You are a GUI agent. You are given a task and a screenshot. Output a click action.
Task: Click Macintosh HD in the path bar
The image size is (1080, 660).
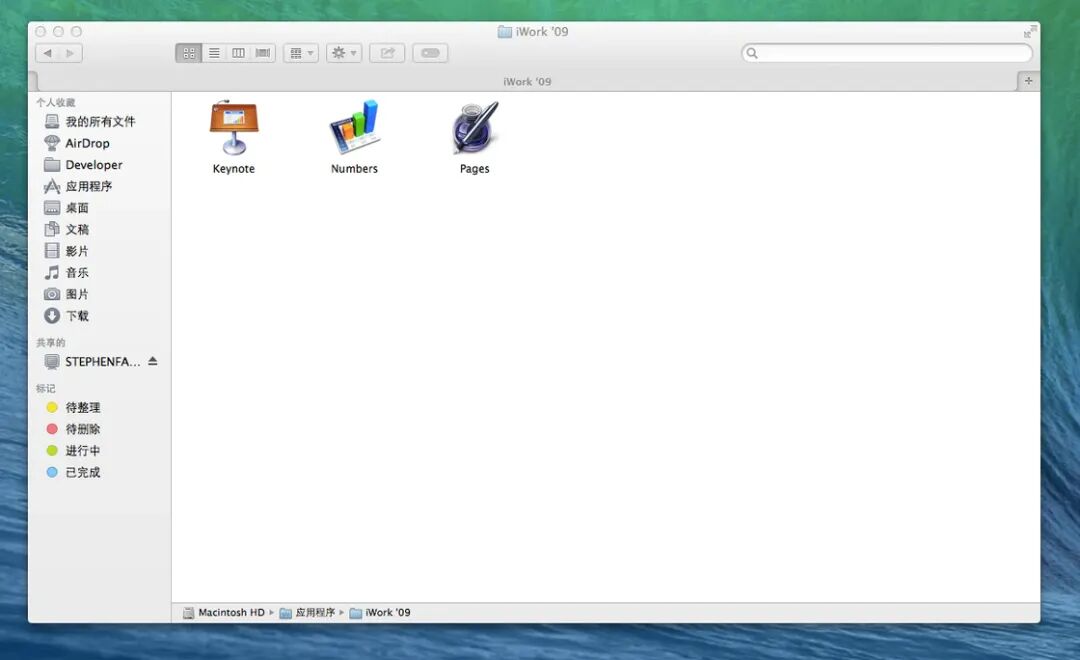[x=224, y=612]
